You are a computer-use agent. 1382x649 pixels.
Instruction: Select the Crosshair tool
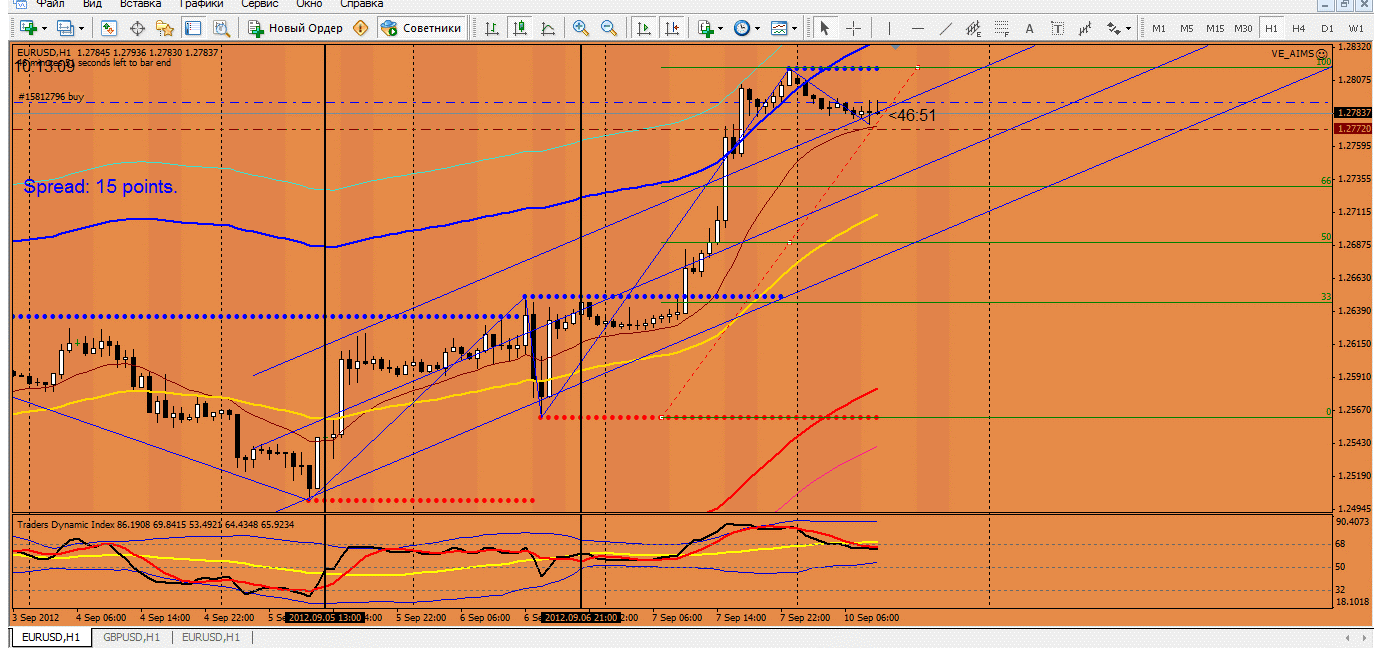pos(853,28)
